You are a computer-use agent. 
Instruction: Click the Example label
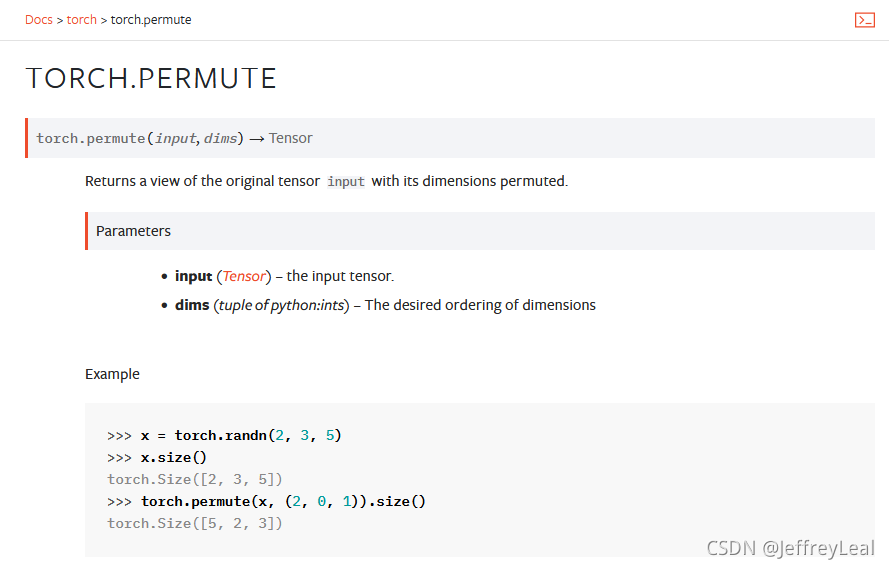pos(112,374)
